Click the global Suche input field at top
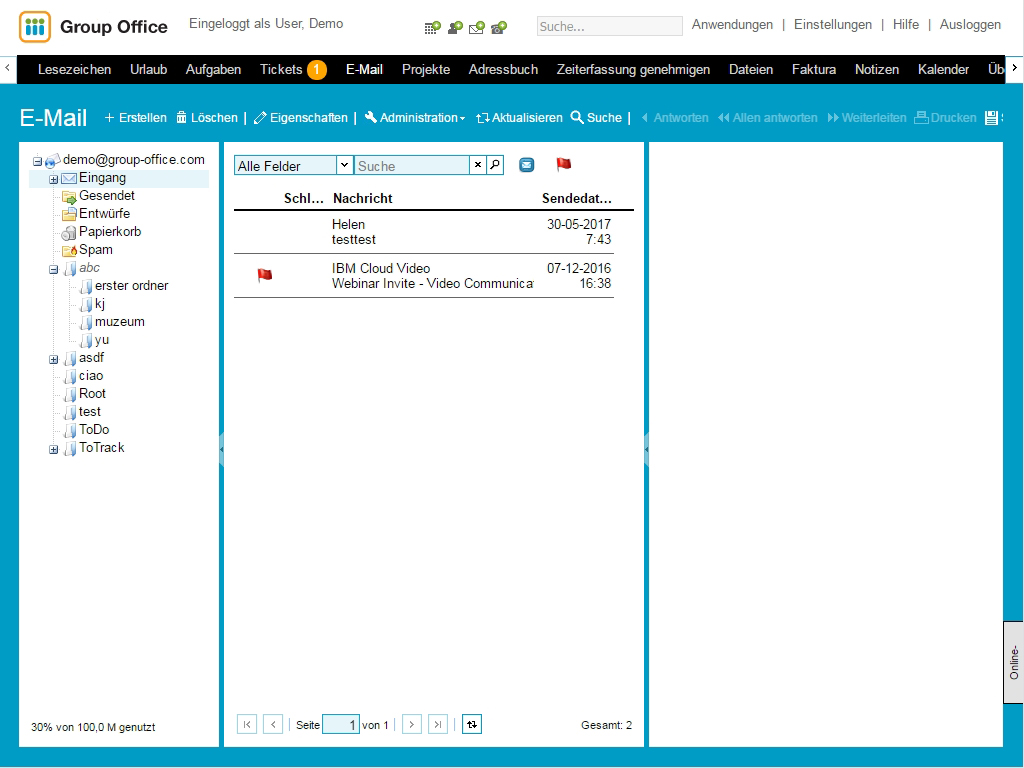Screen dimensions: 1024x768 [x=609, y=27]
